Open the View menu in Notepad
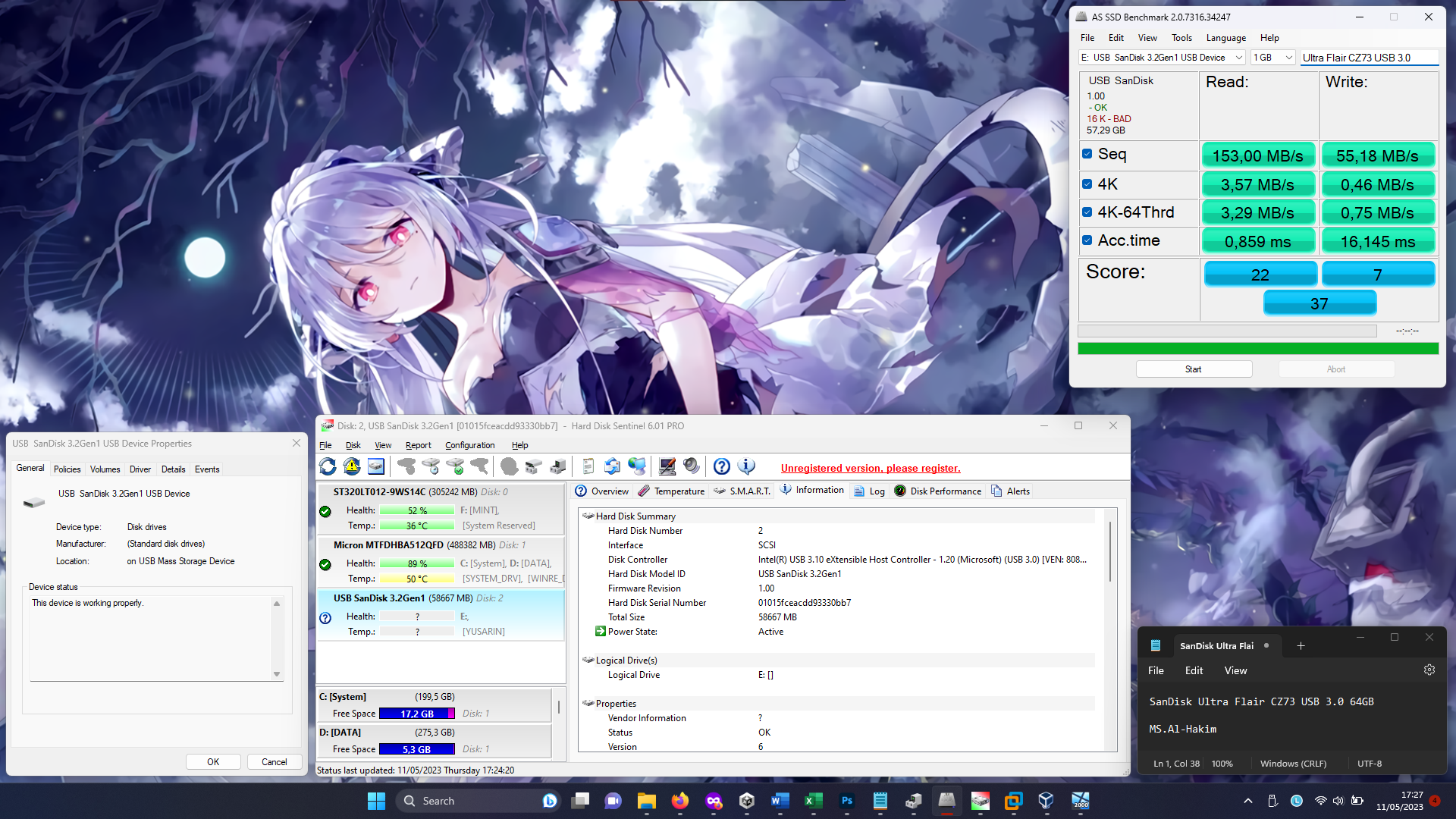This screenshot has width=1456, height=819. point(1235,670)
